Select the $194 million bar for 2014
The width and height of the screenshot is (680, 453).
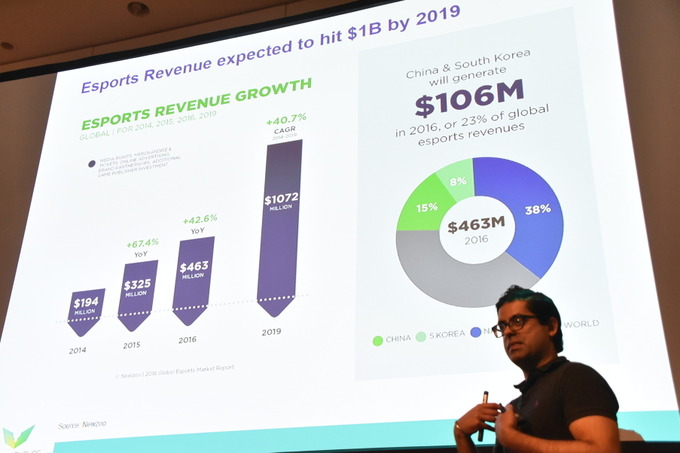(86, 310)
